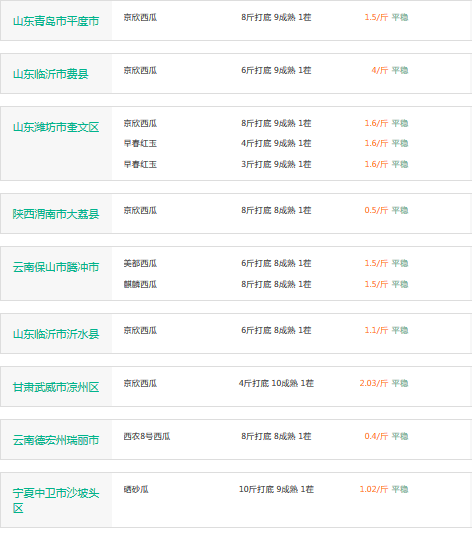Click the 4/斤 price in 费县 row
472x533 pixels.
pos(380,70)
